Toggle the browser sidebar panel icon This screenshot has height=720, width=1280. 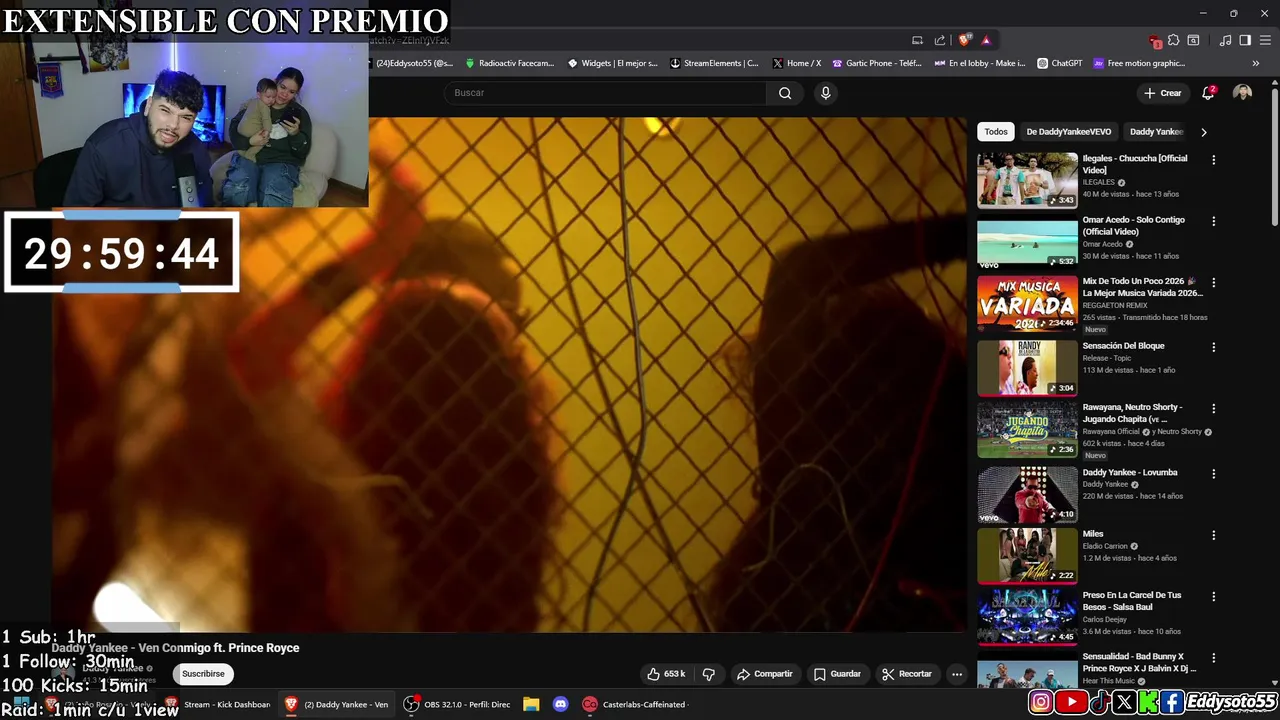point(1245,40)
